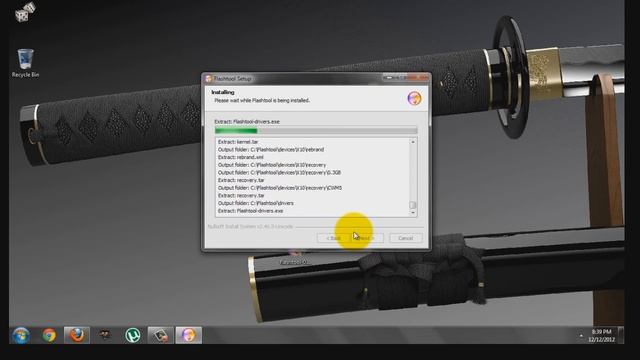Launch Google Chrome from the taskbar
The height and width of the screenshot is (360, 640).
tap(49, 335)
